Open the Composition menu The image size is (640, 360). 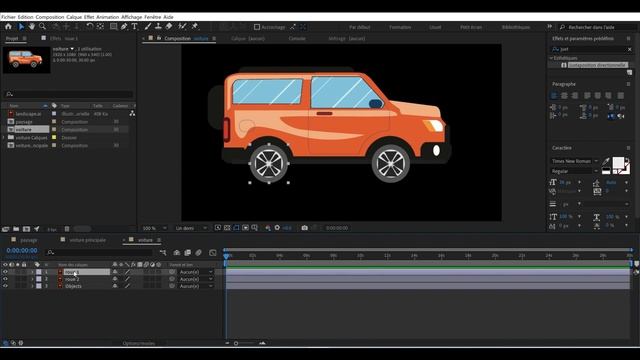pyautogui.click(x=50, y=17)
